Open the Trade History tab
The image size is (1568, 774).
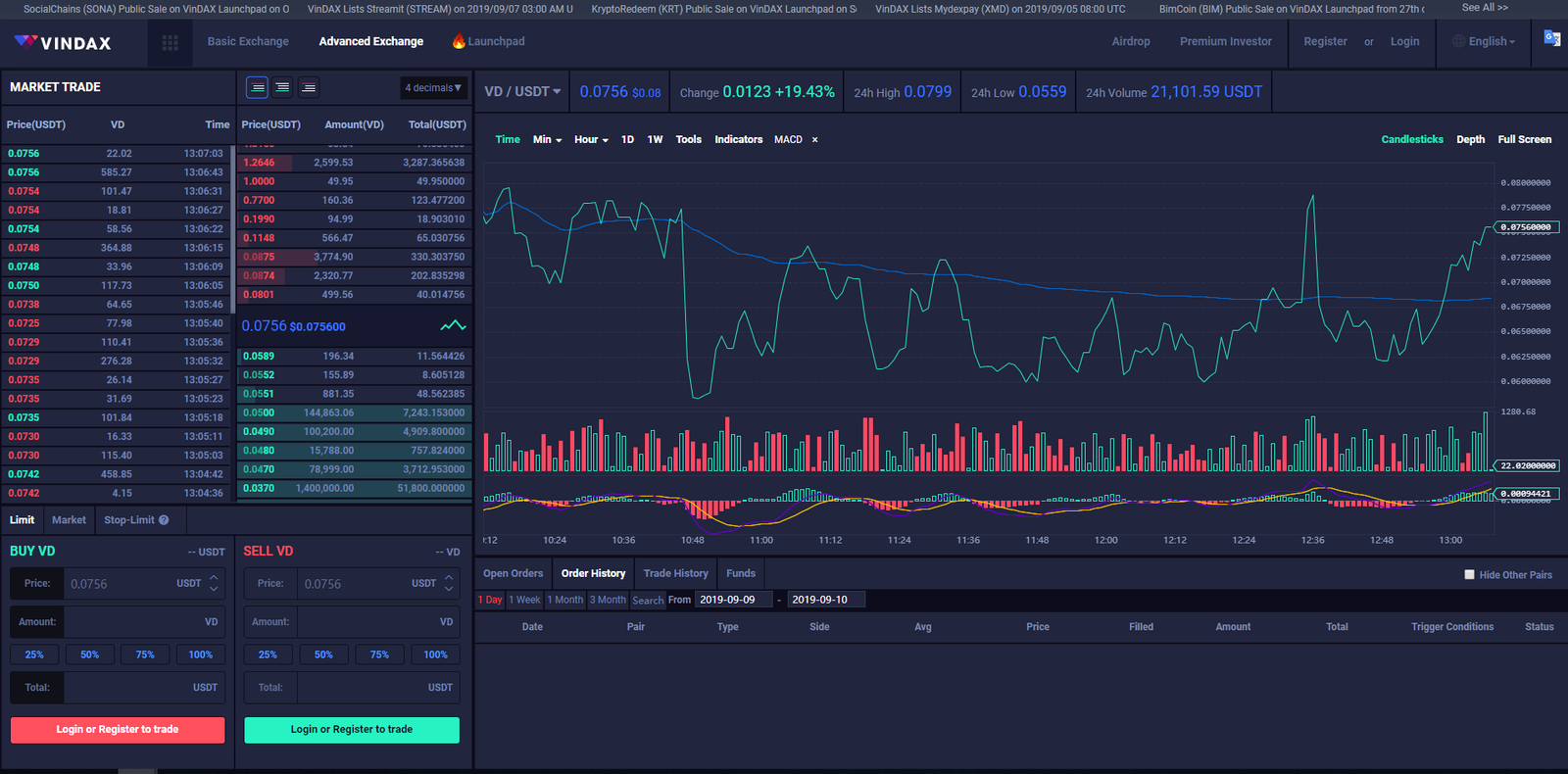coord(675,573)
